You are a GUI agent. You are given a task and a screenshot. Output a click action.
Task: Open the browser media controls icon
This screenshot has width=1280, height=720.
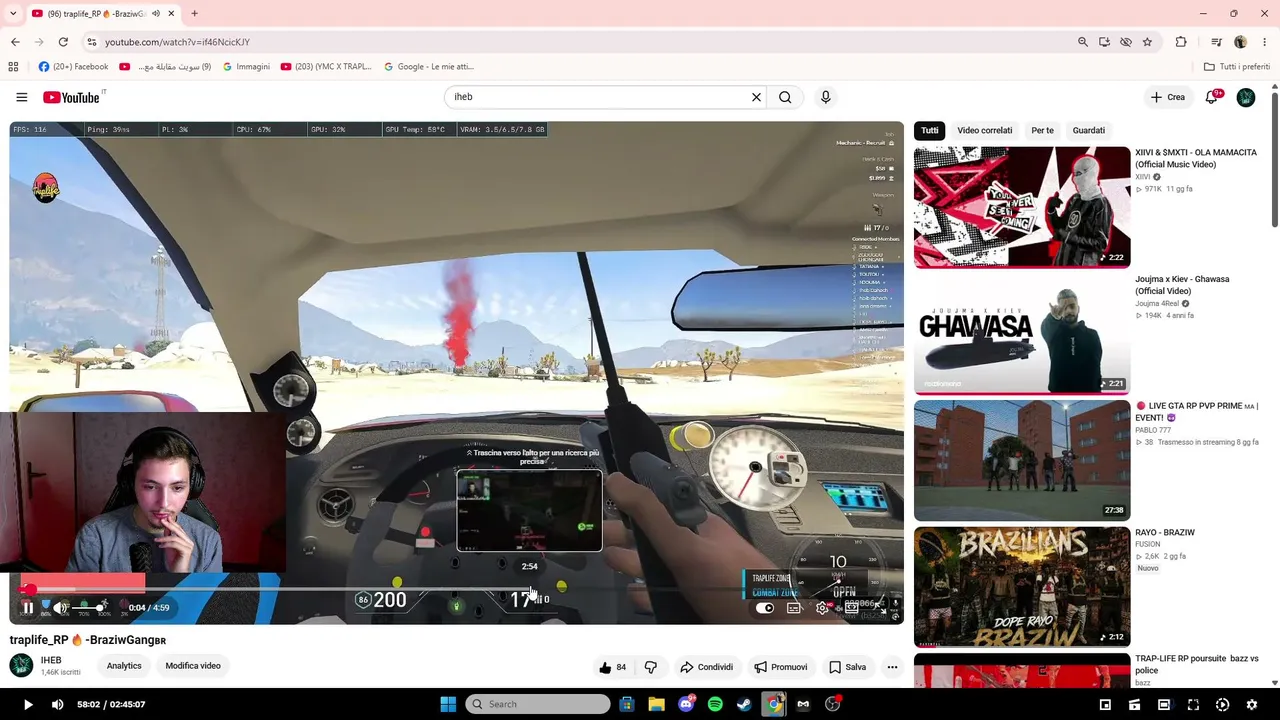point(1216,42)
